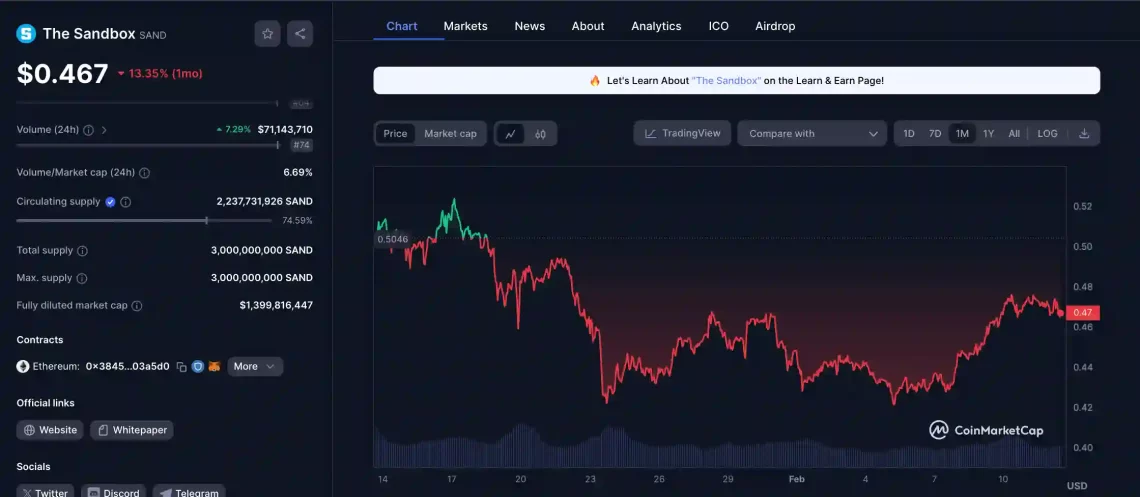
Task: Click the 2,237,731,926 SAND supply value
Action: tap(265, 201)
